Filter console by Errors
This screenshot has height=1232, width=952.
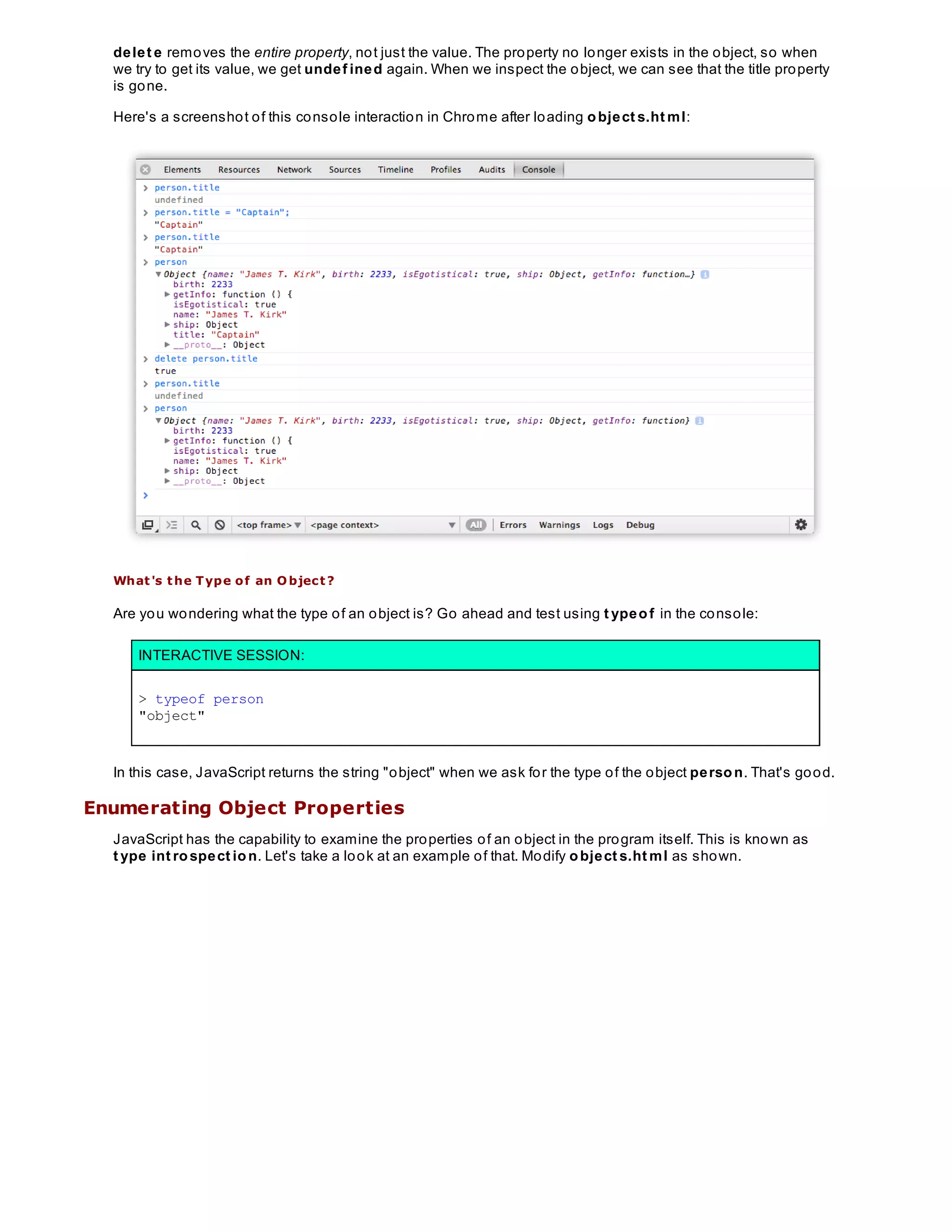pyautogui.click(x=513, y=525)
